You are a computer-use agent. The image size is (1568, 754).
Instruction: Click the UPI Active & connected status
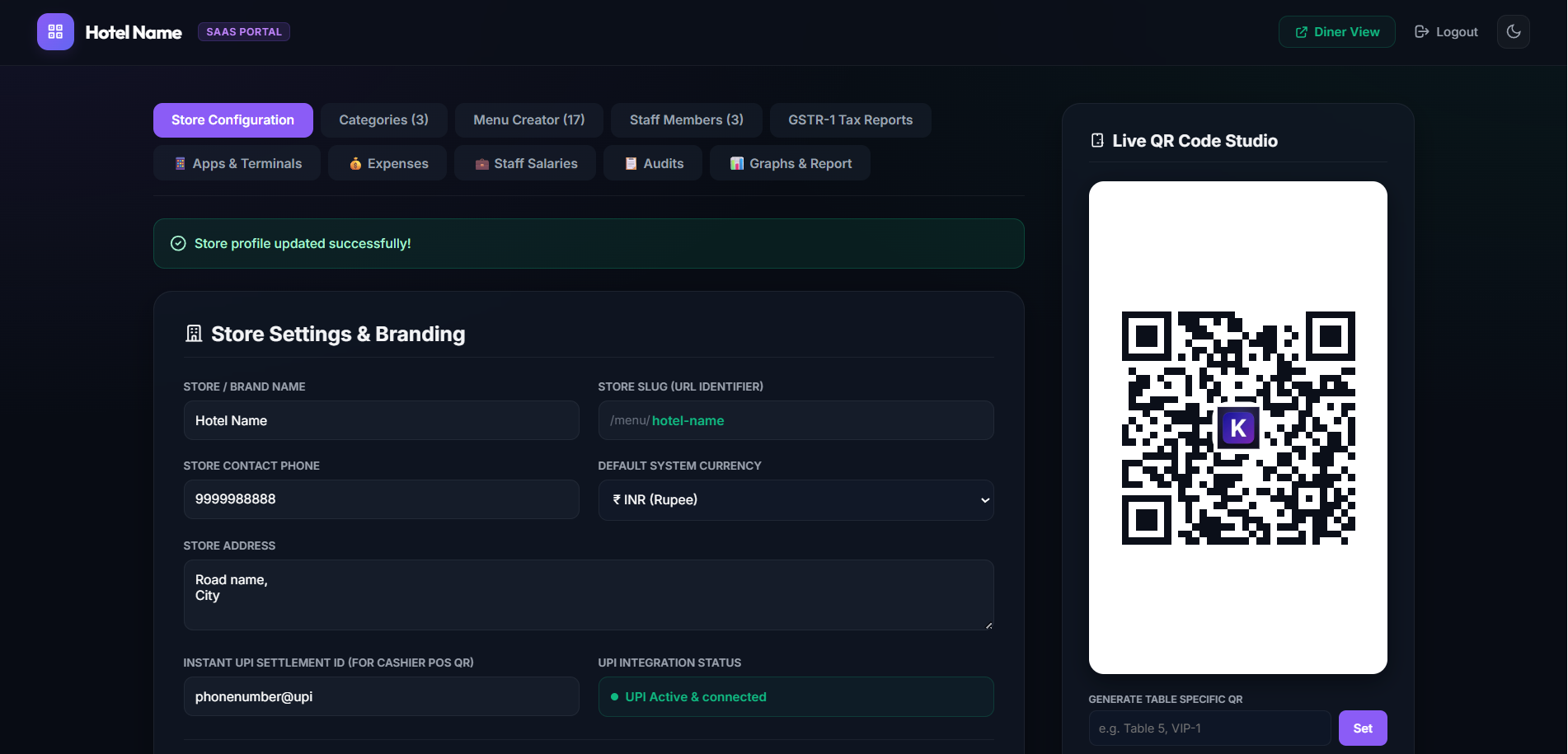(796, 697)
